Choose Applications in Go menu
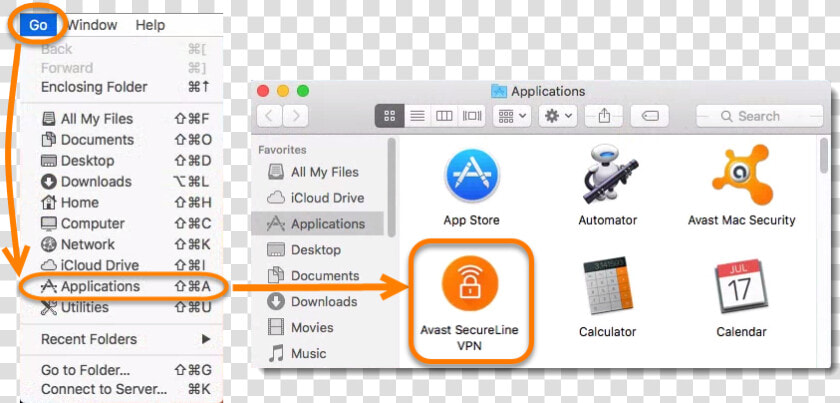The image size is (840, 403). tap(121, 286)
